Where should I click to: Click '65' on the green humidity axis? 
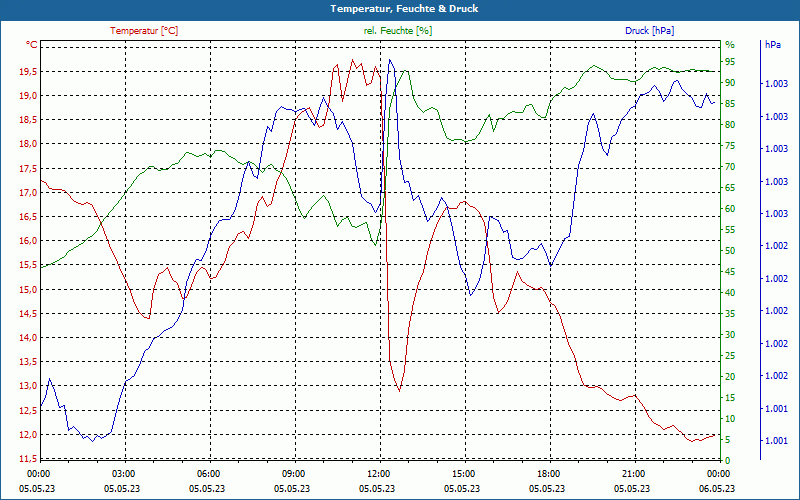pos(730,188)
